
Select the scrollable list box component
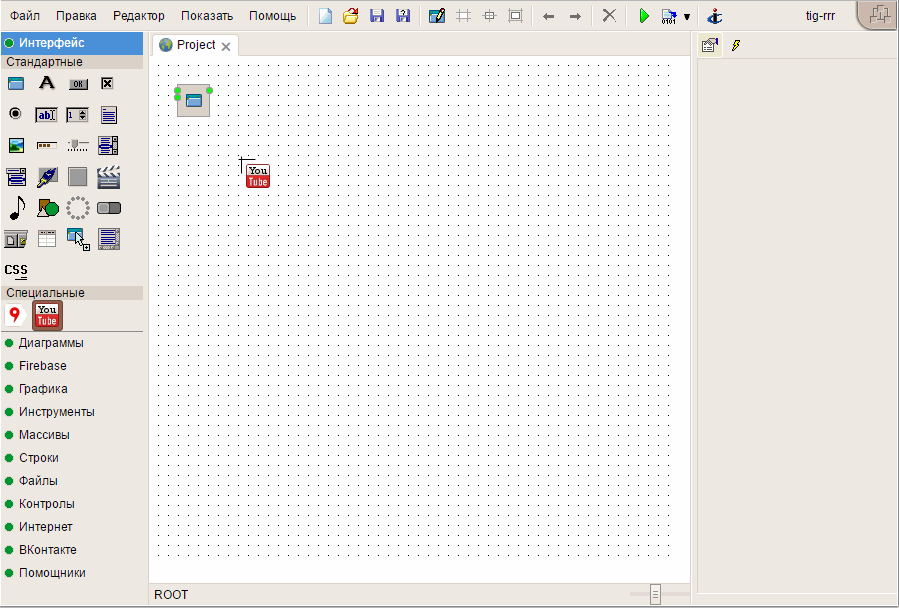pos(109,239)
